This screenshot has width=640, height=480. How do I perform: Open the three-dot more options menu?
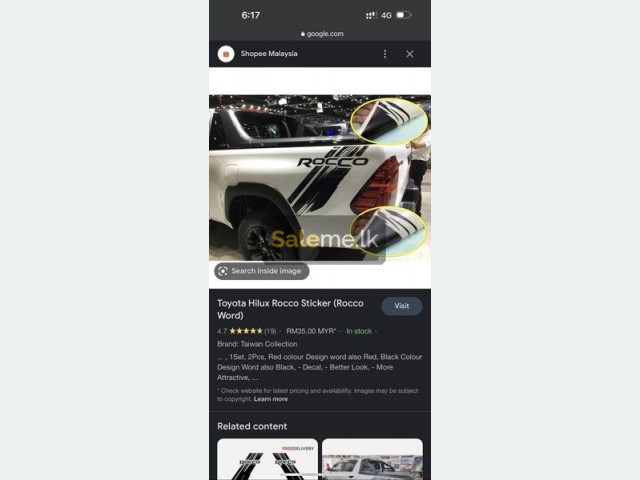pos(385,54)
